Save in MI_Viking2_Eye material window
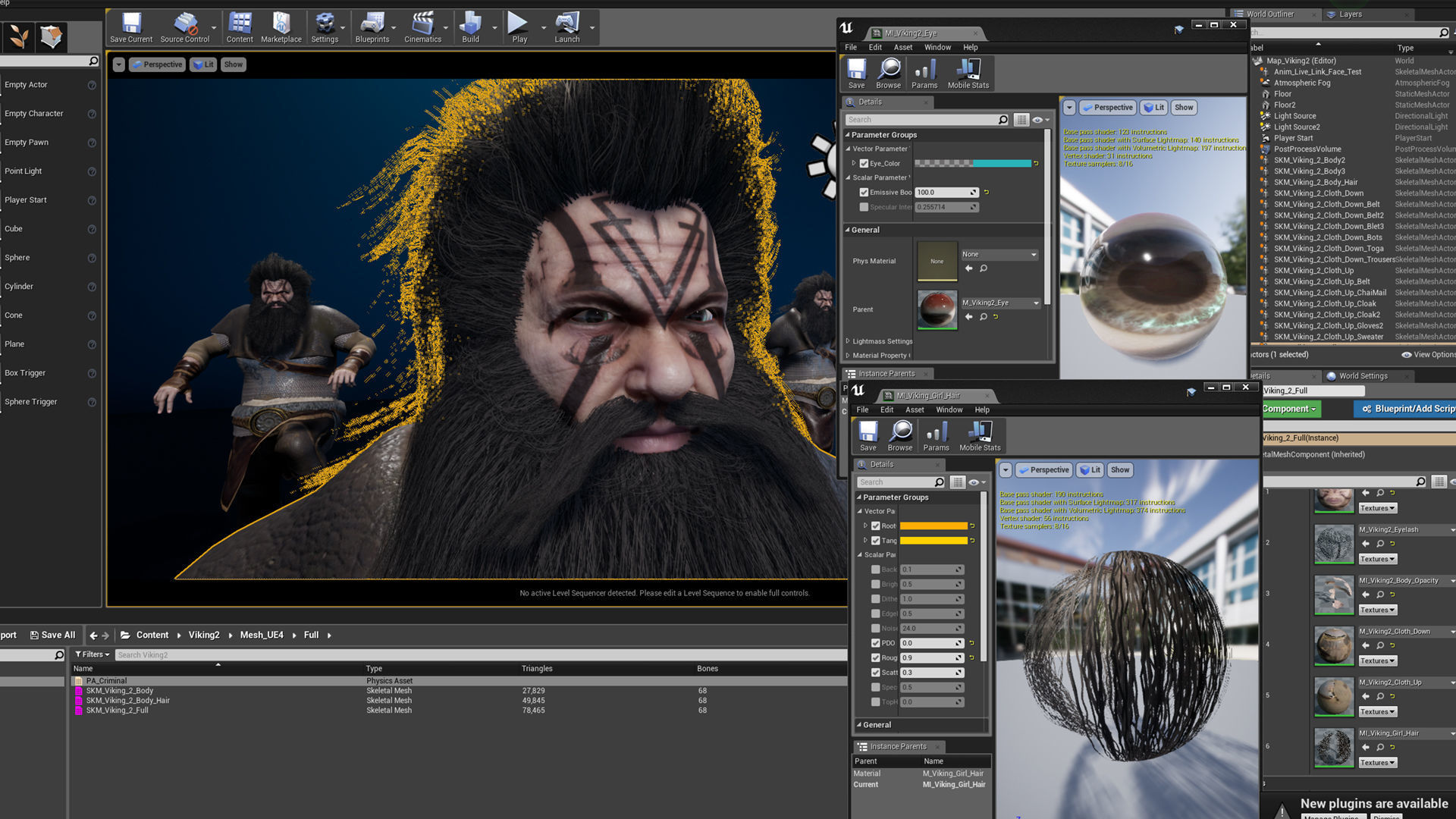 [x=856, y=74]
